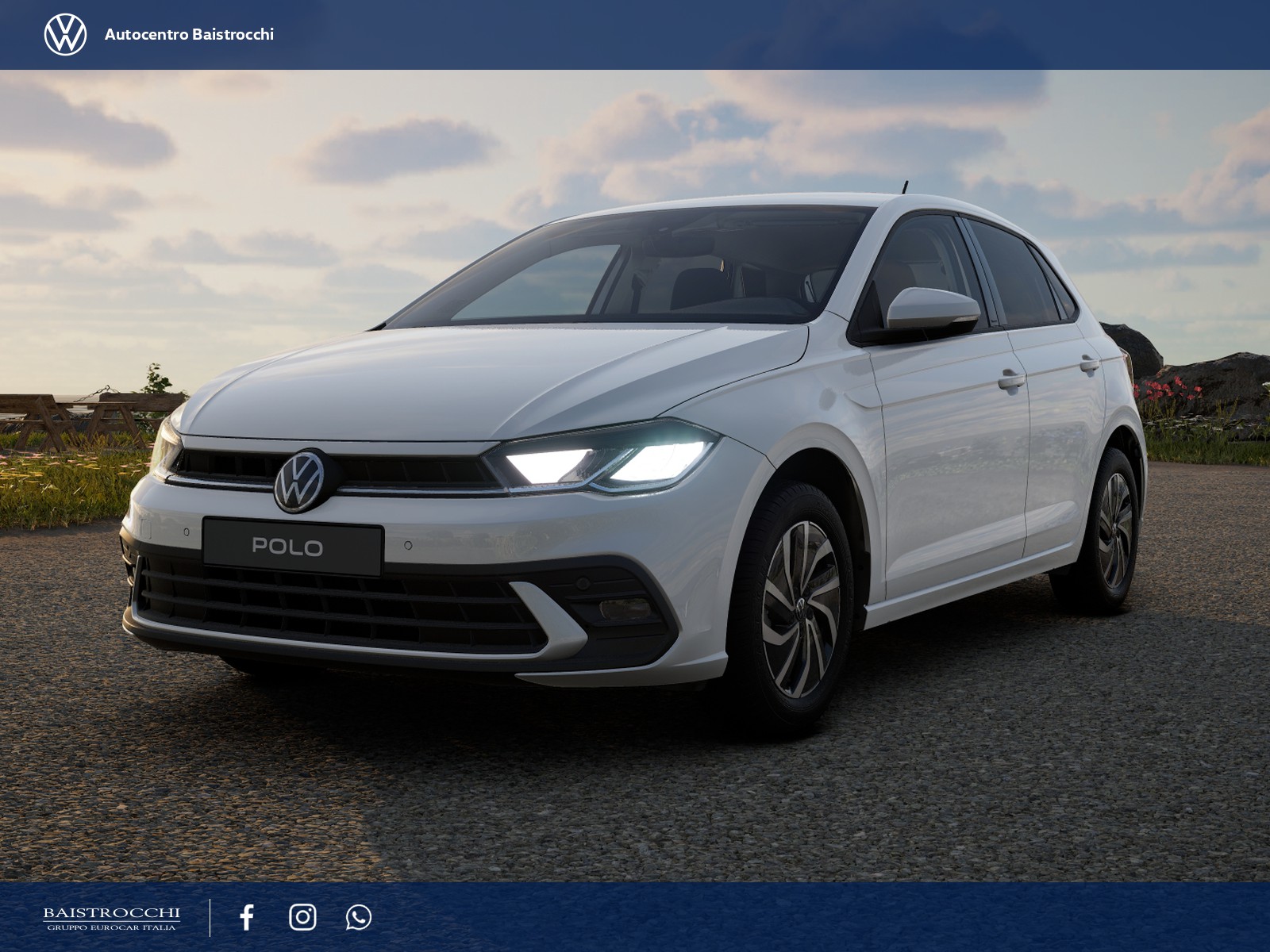
Task: Click the white Polo car image
Action: [x=635, y=460]
